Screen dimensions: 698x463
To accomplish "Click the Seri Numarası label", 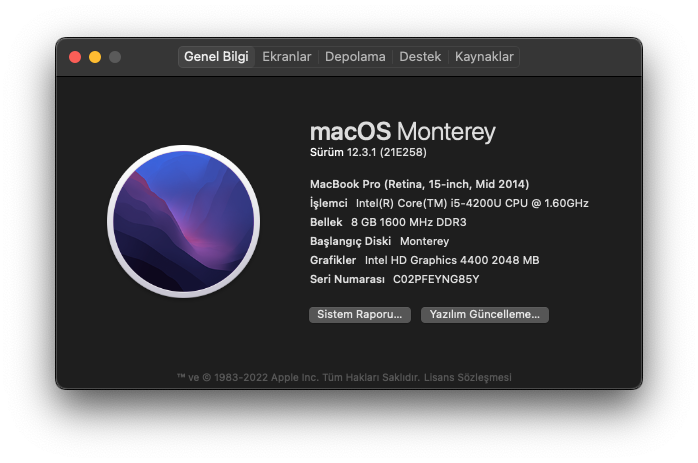I will 347,280.
